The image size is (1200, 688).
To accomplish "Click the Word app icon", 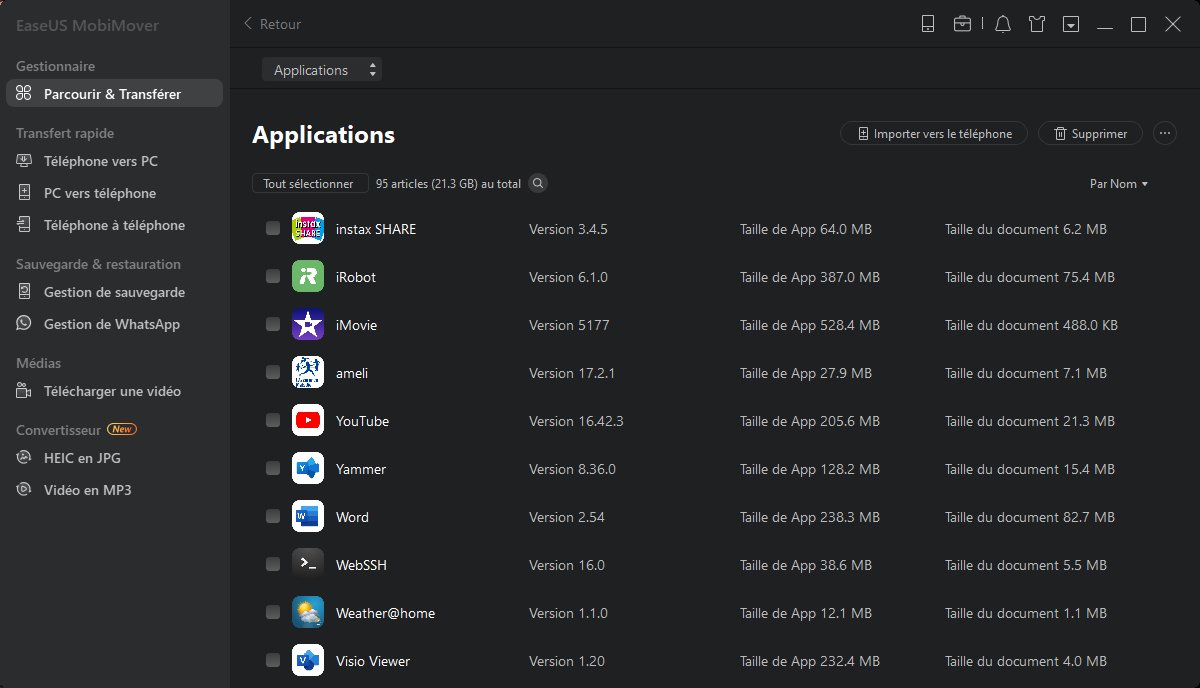I will coord(308,517).
